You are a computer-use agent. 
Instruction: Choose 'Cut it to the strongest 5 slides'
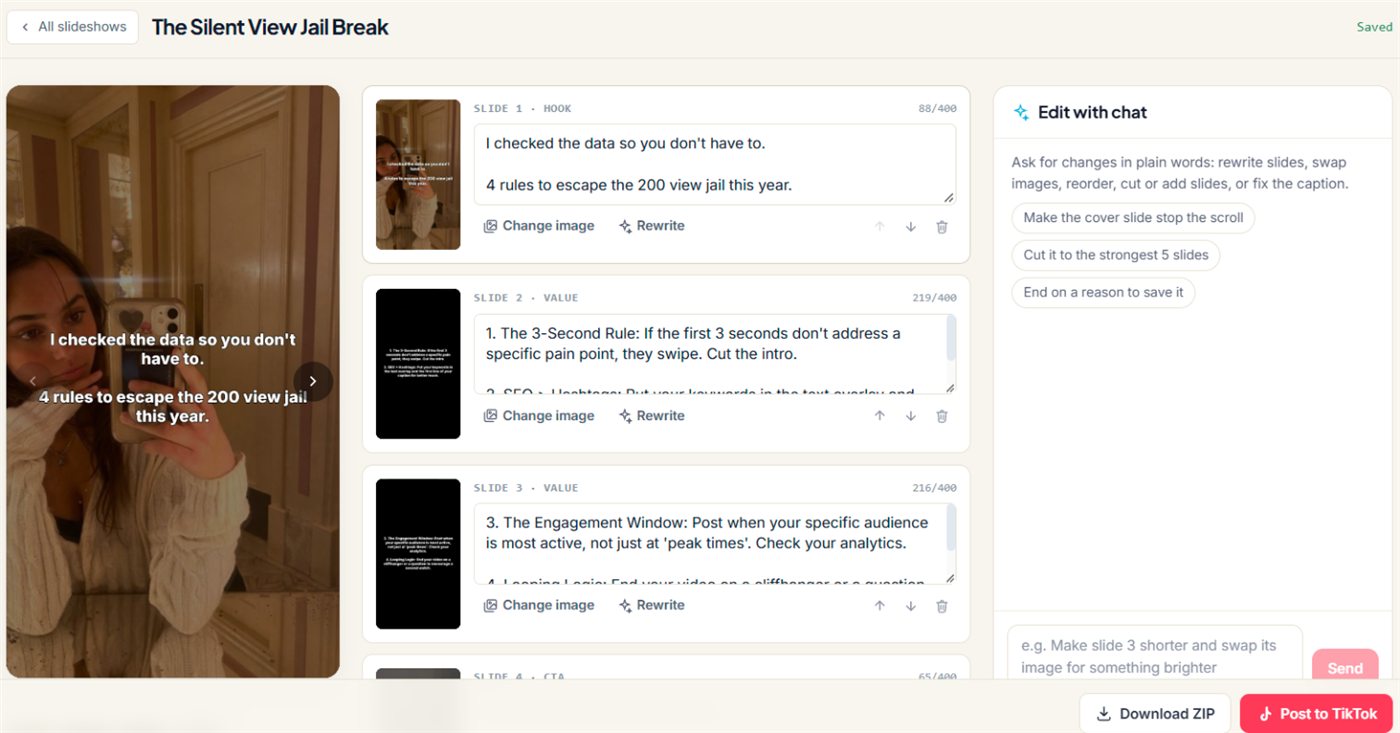tap(1116, 255)
